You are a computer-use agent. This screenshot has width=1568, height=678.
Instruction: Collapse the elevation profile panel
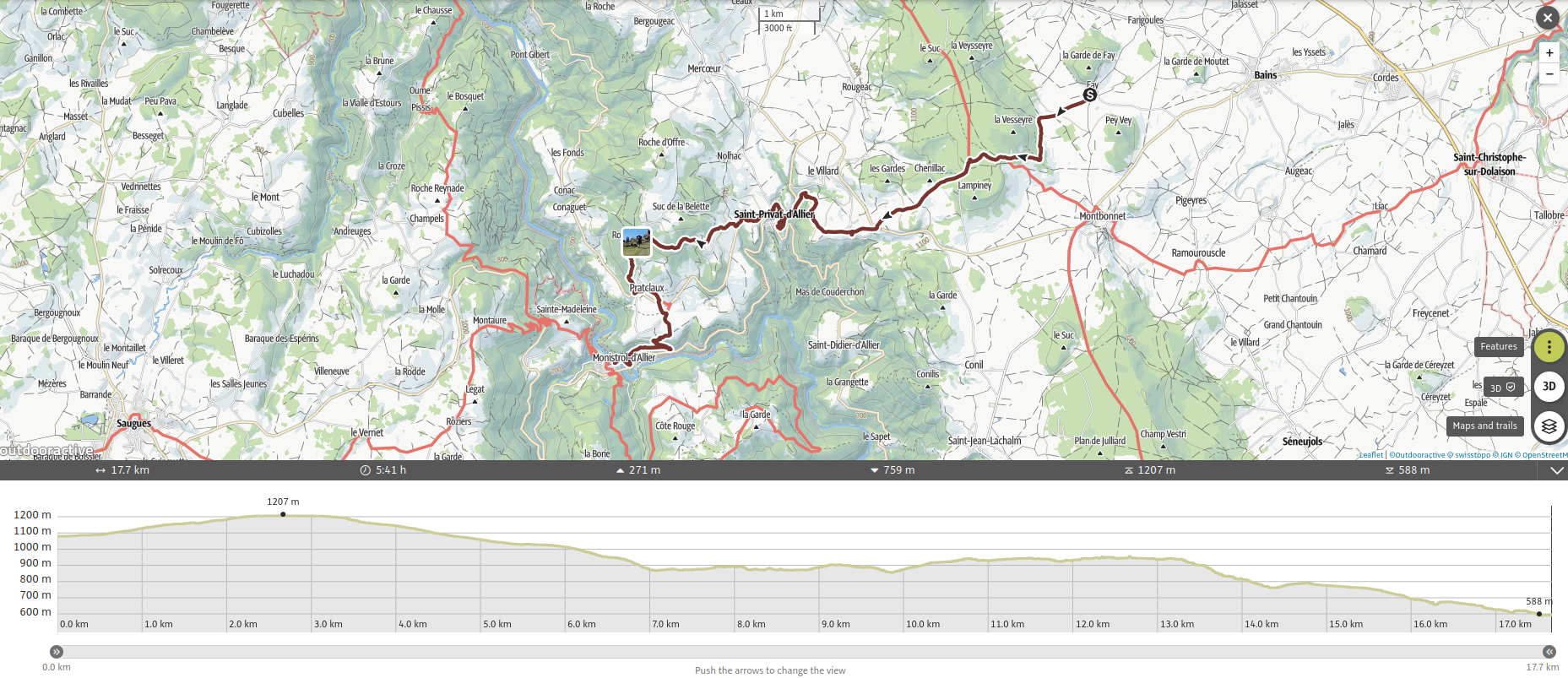pyautogui.click(x=1556, y=471)
